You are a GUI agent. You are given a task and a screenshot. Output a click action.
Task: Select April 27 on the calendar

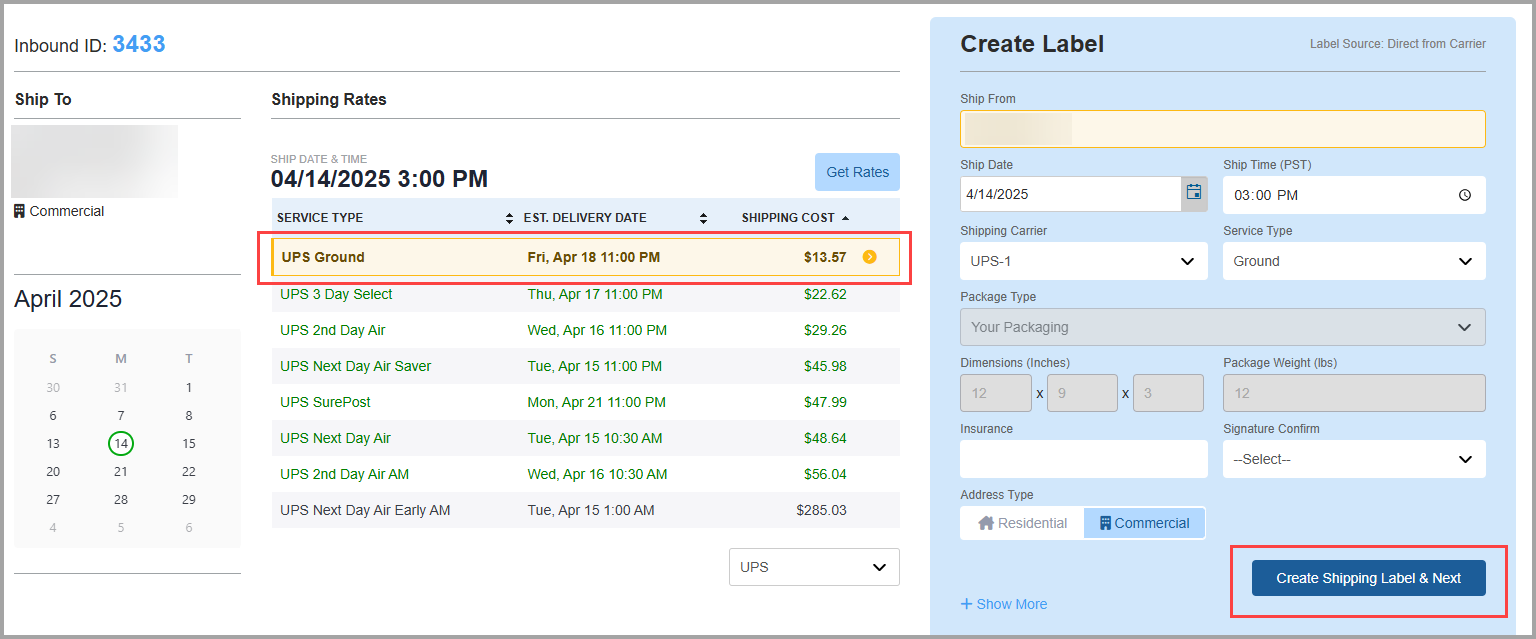click(x=53, y=499)
